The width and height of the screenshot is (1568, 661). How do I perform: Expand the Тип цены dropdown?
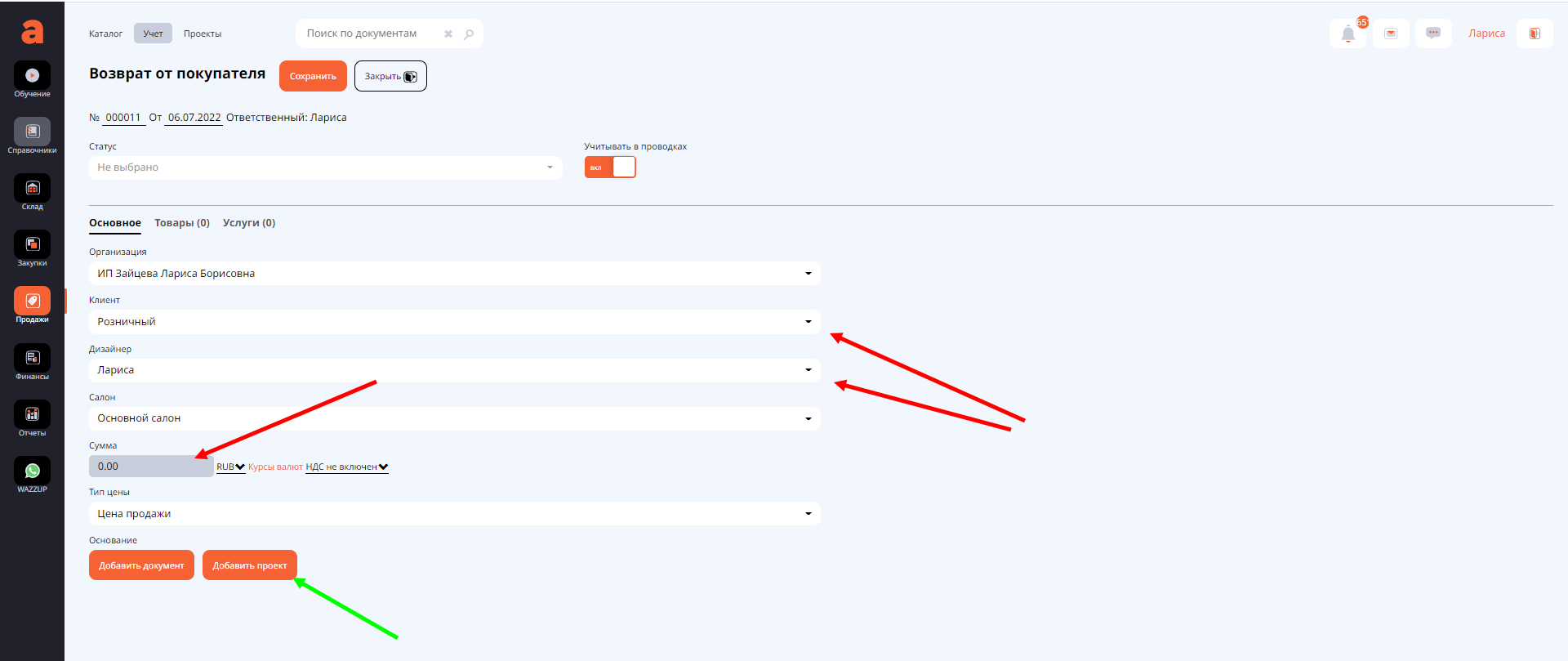[x=454, y=514]
